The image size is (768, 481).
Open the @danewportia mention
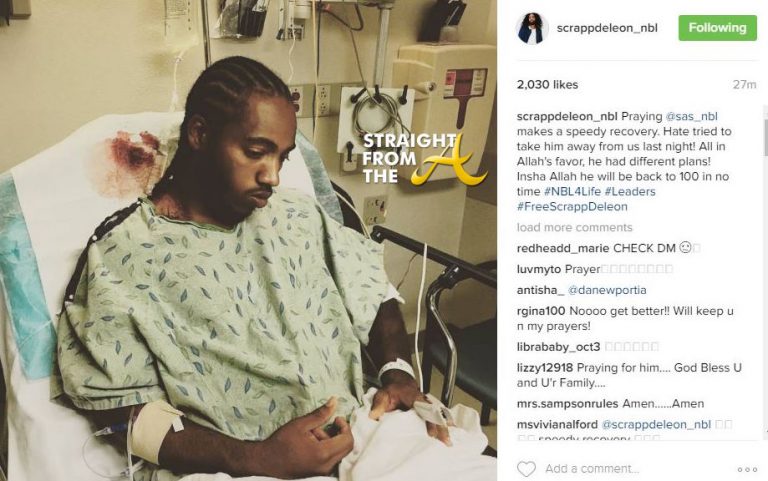(x=607, y=290)
